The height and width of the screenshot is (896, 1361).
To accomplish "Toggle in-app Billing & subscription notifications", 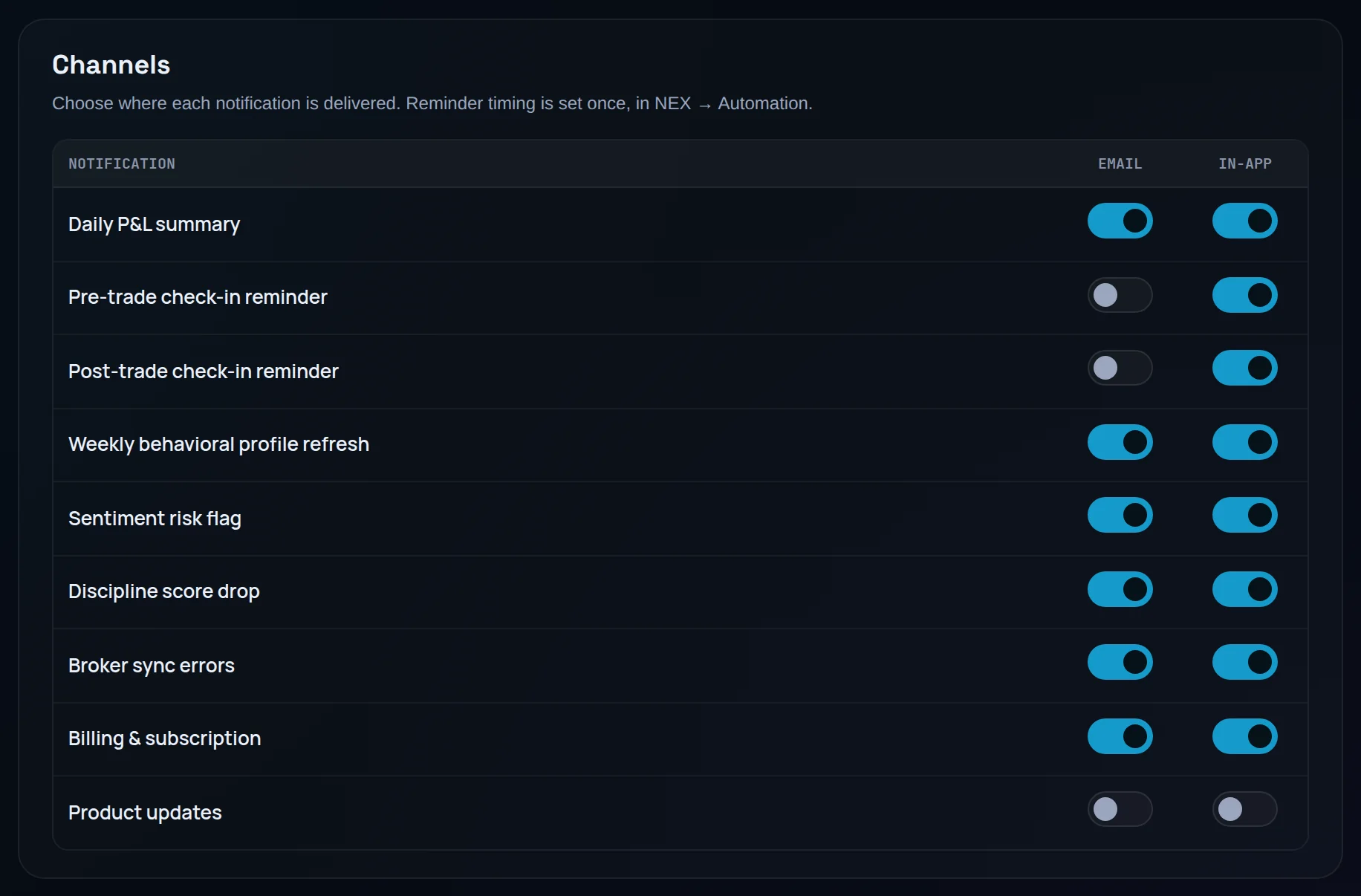I will point(1244,736).
